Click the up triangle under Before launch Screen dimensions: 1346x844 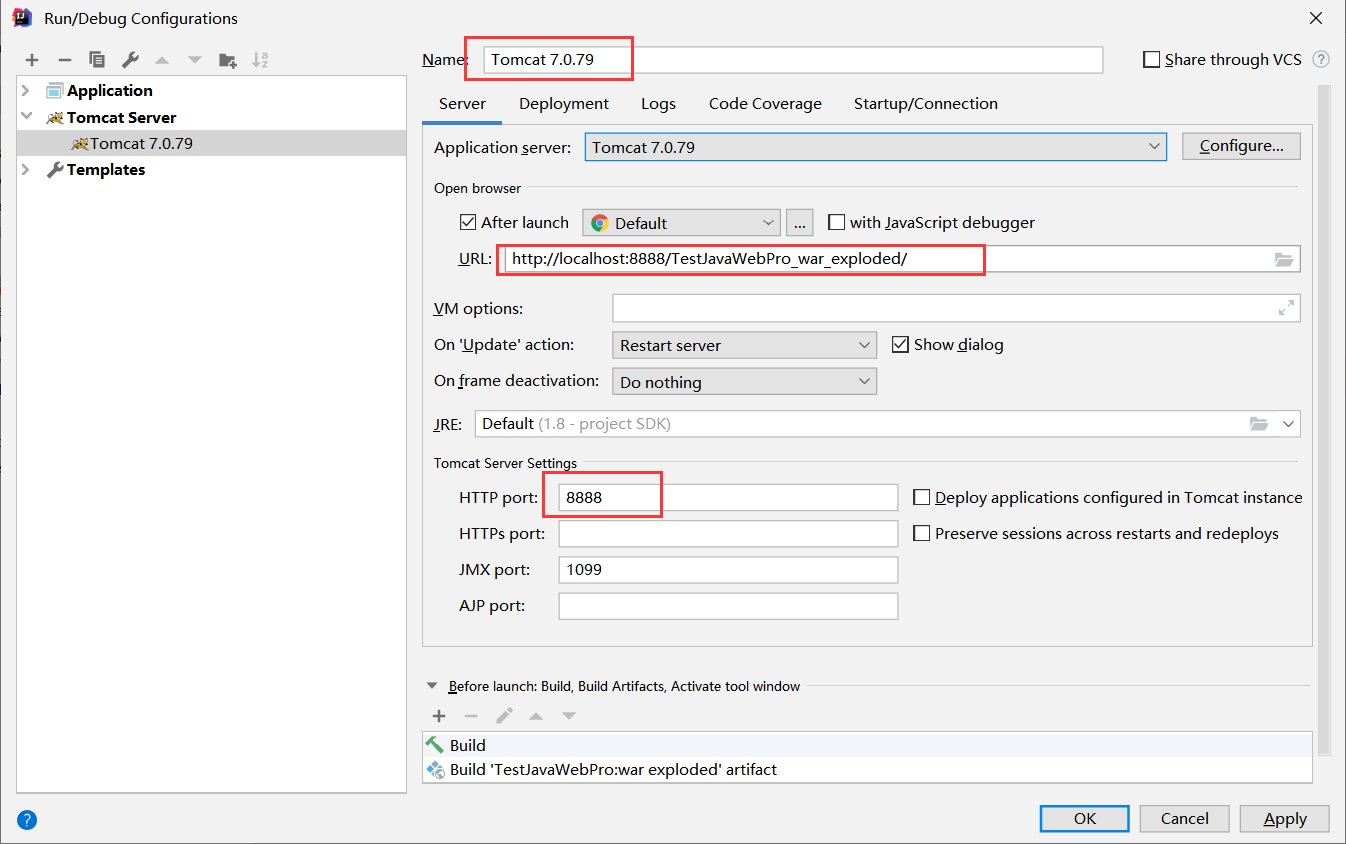(x=536, y=716)
